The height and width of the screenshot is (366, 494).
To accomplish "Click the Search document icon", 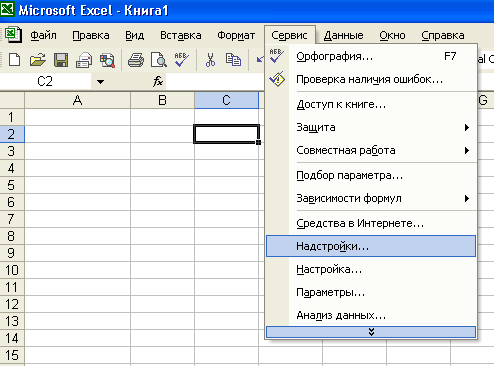I will pyautogui.click(x=108, y=60).
